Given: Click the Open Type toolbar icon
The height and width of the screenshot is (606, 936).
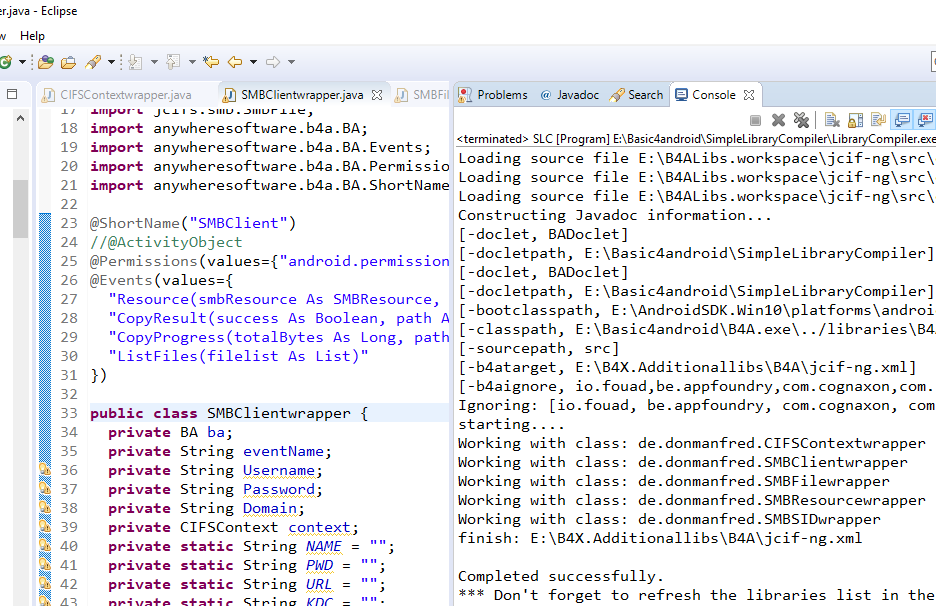Looking at the screenshot, I should pos(46,62).
